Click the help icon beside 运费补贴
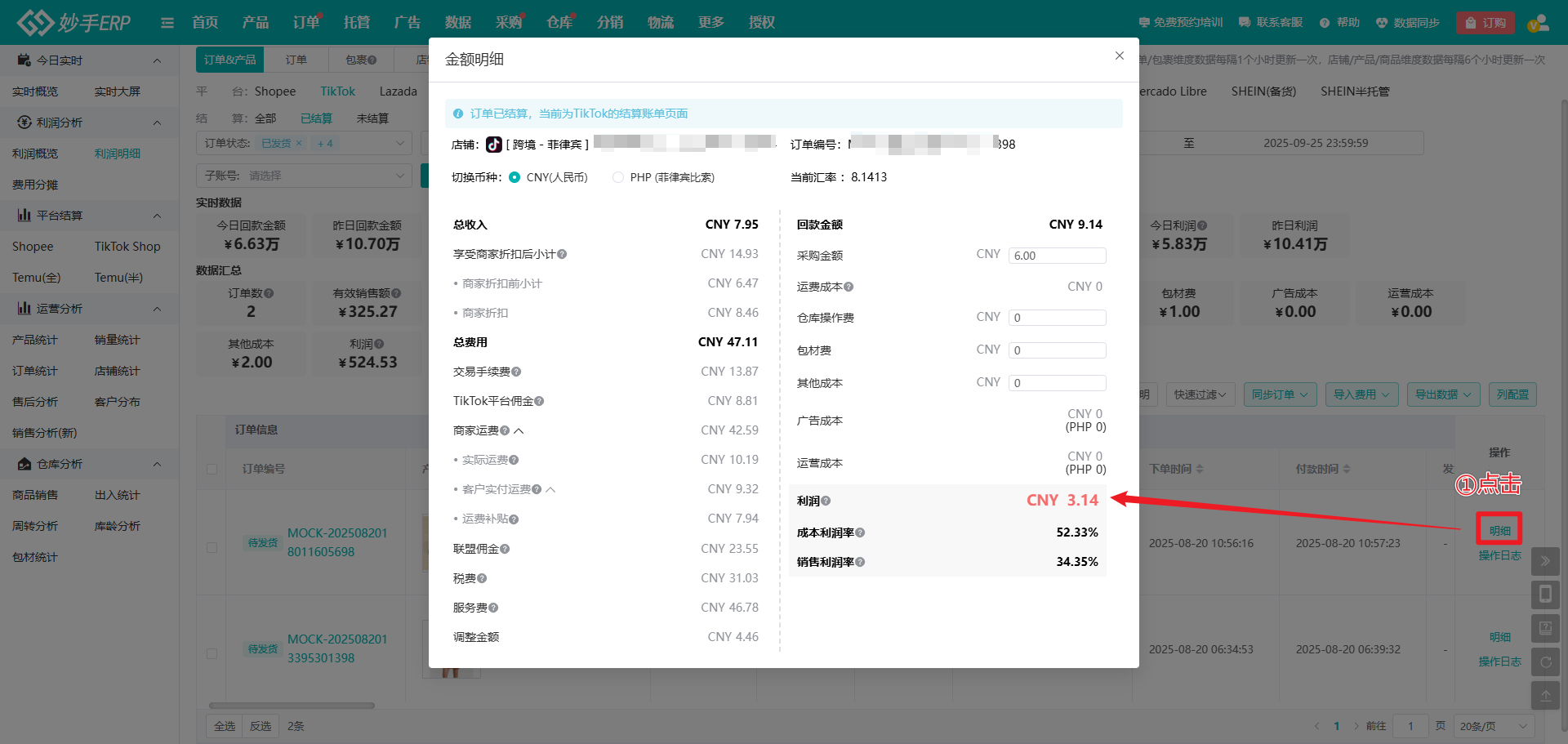1568x744 pixels. [x=514, y=519]
